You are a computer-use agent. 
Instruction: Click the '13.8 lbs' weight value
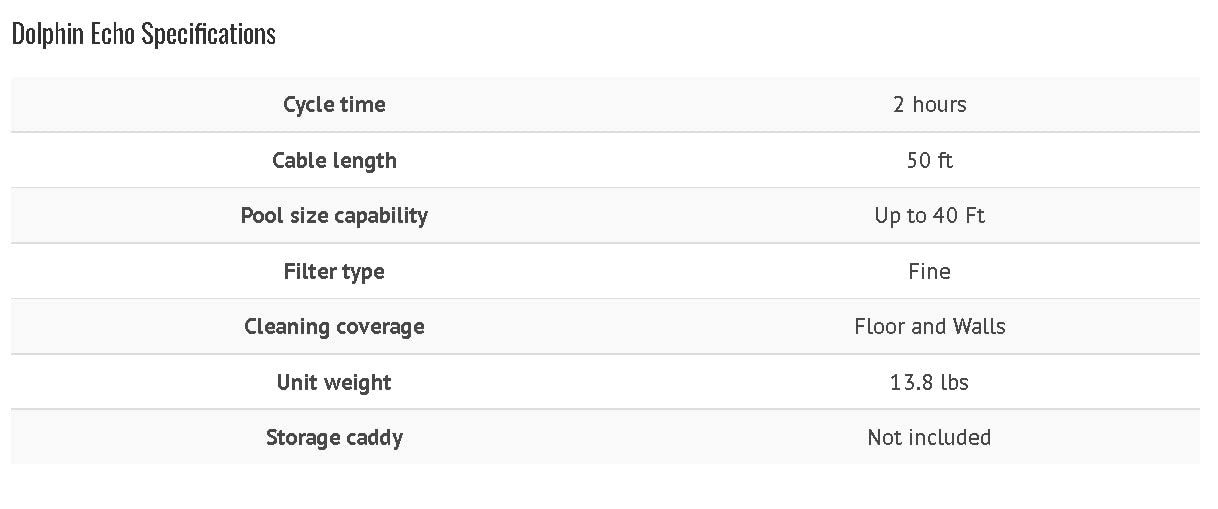click(929, 382)
